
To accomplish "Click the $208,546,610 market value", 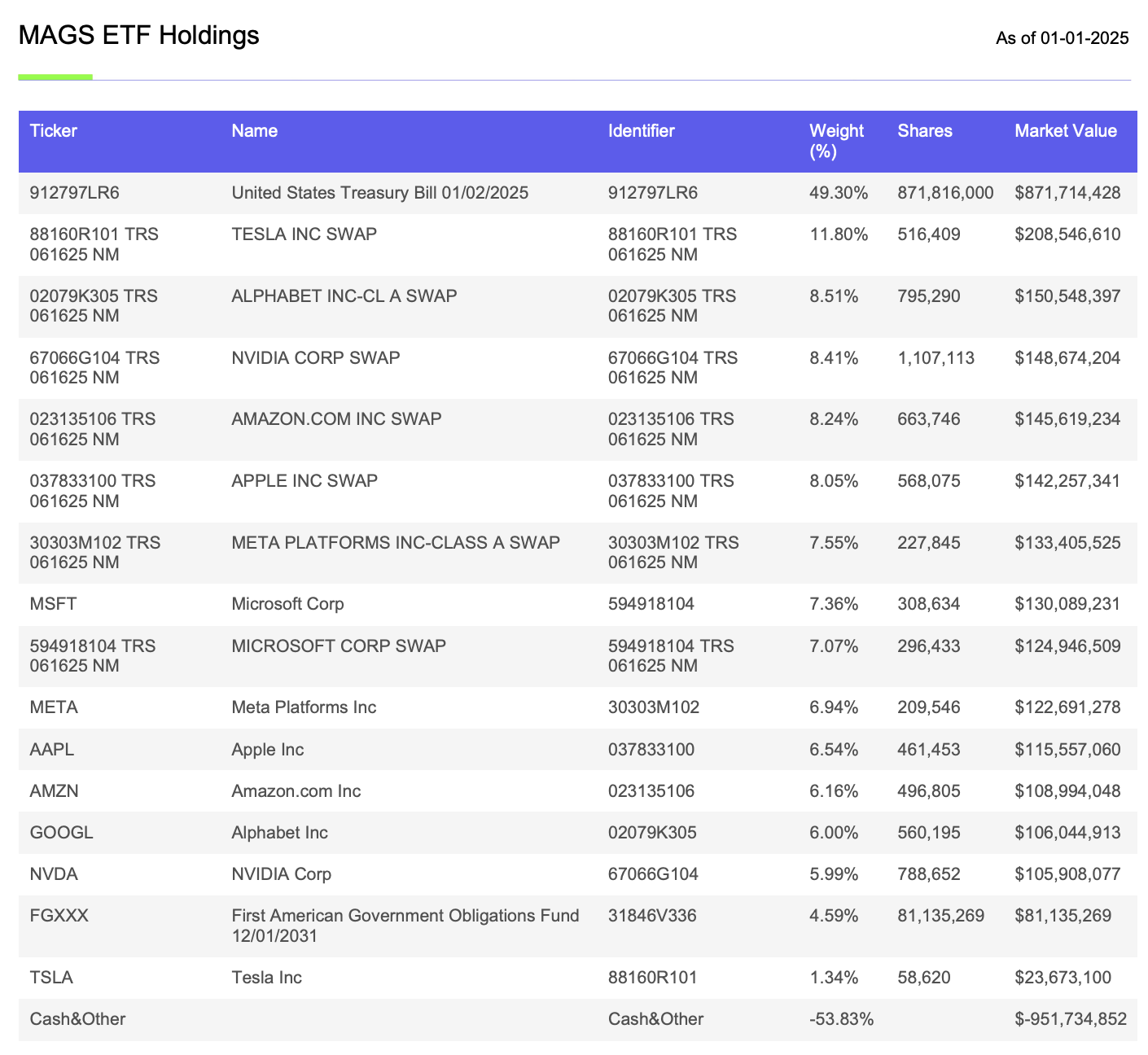I will coord(1067,234).
